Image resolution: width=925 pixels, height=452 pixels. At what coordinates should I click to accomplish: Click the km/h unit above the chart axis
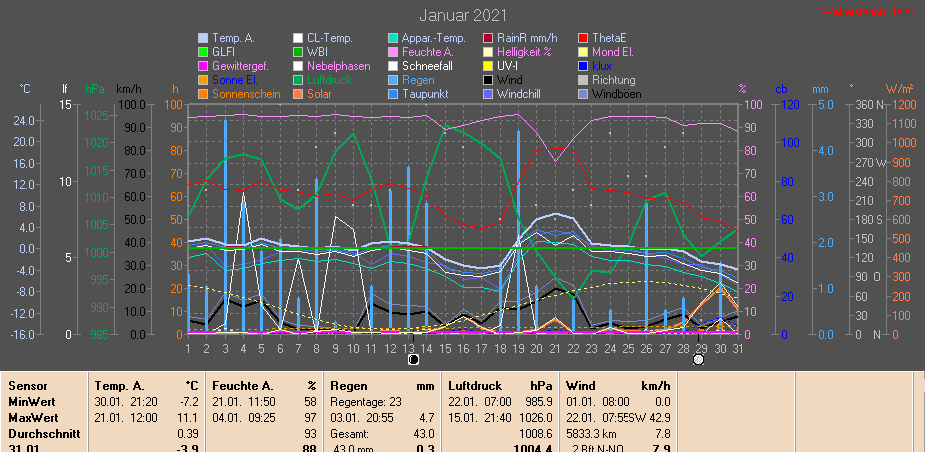coord(127,89)
